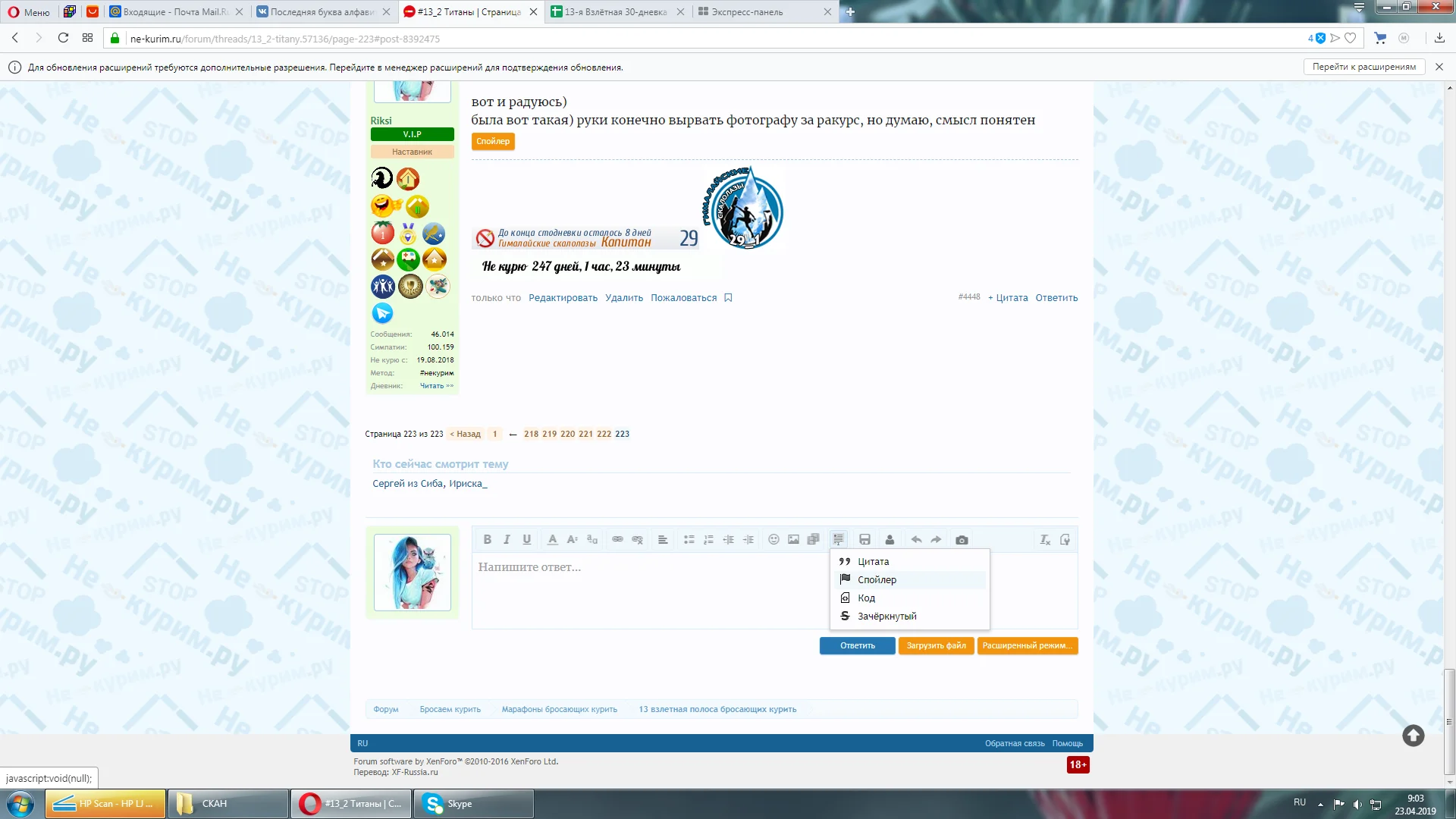Toggle underline formatting

[x=526, y=540]
